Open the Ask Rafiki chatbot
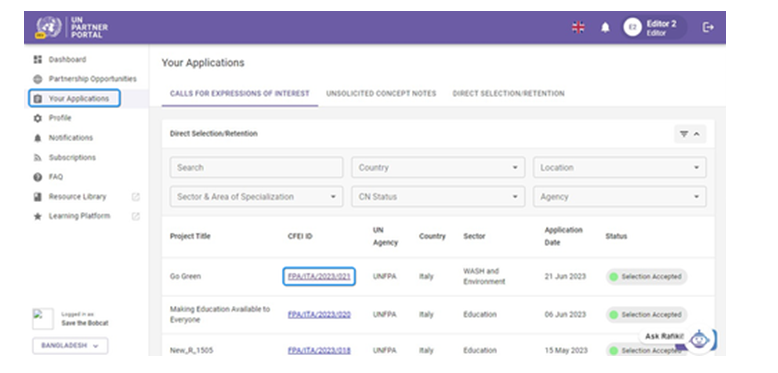Image resolution: width=778 pixels, height=373 pixels. click(699, 340)
